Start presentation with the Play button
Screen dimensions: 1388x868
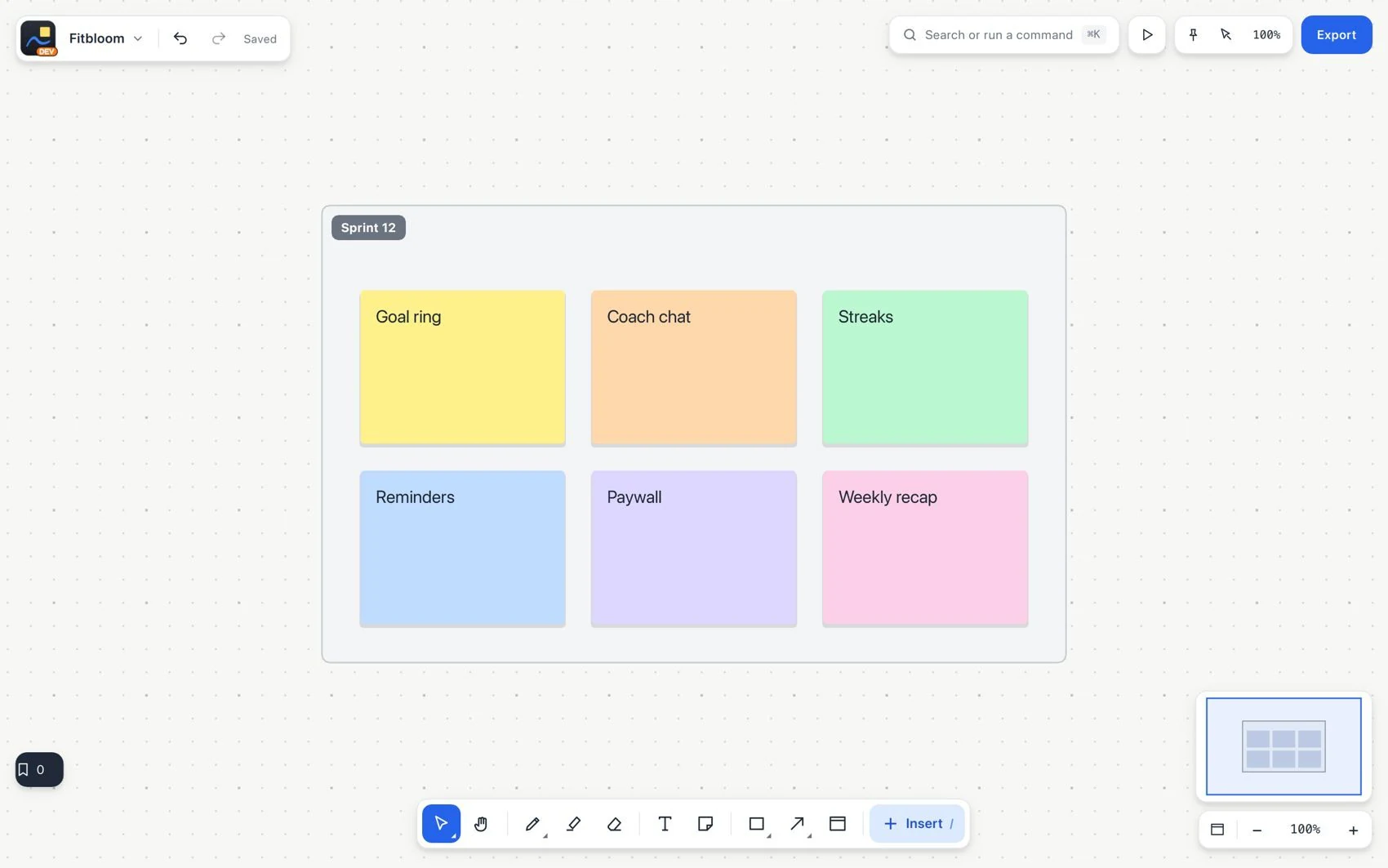(1147, 35)
